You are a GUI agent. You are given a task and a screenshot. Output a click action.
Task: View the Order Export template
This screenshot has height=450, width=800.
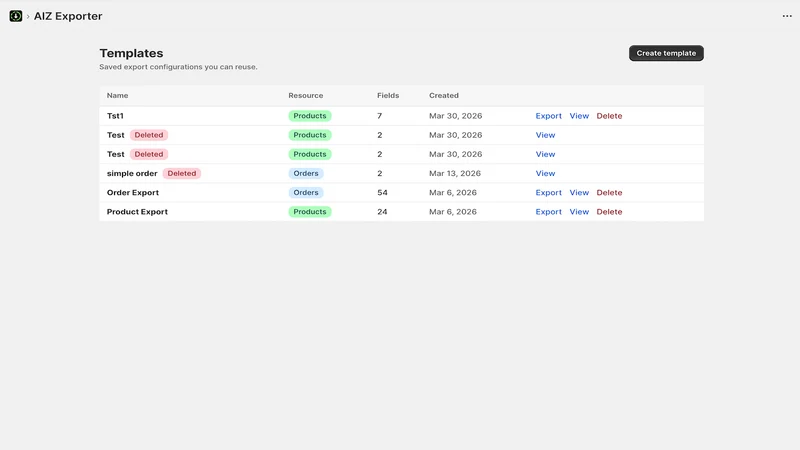pos(579,192)
